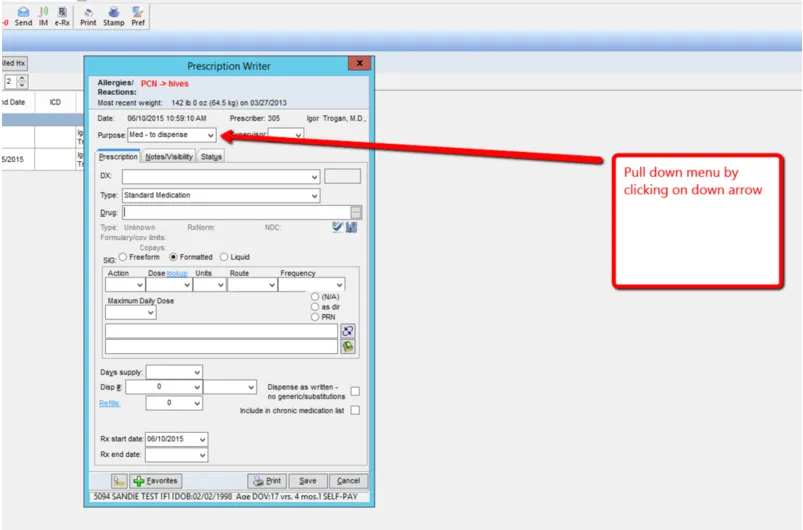Check Include in chronic medication list
This screenshot has height=530, width=803.
point(355,410)
